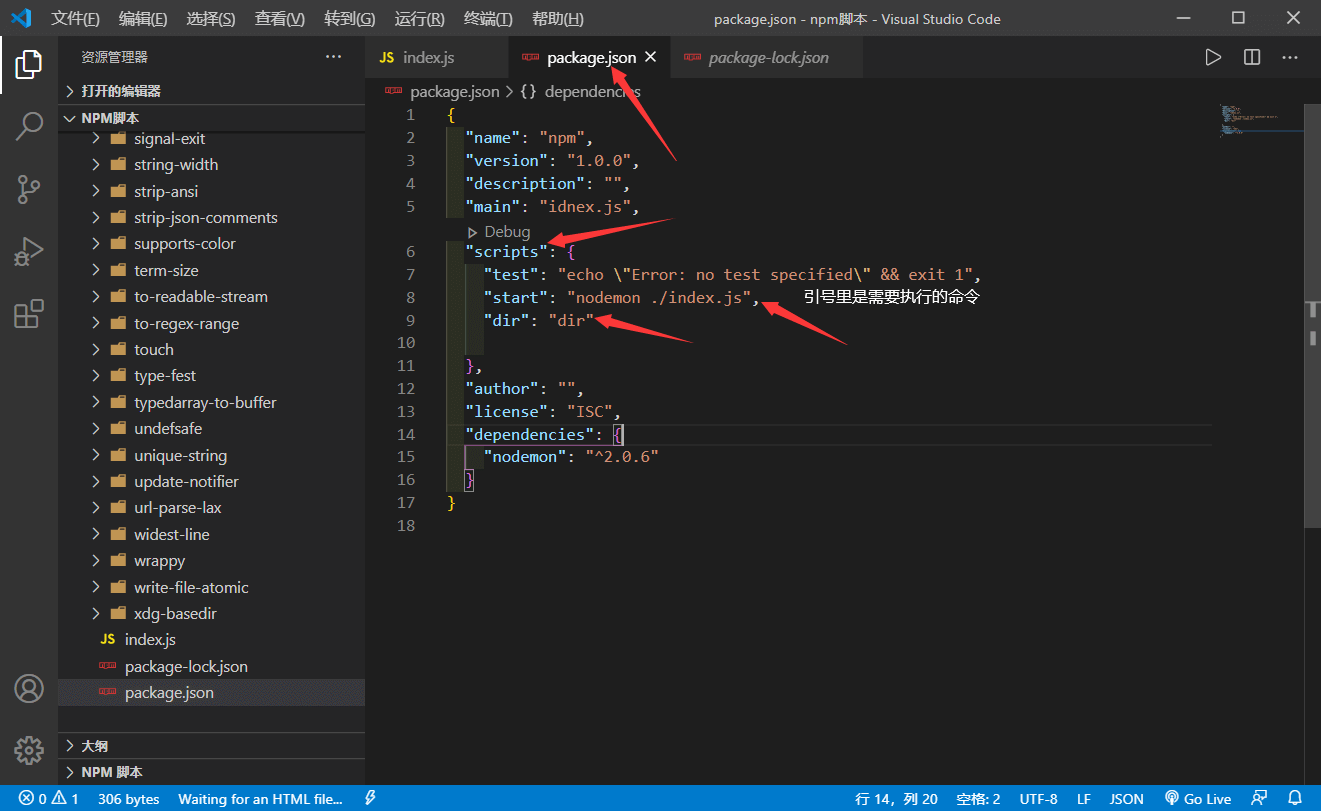Click dependencies in the breadcrumb
Image resolution: width=1321 pixels, height=811 pixels.
coord(592,91)
